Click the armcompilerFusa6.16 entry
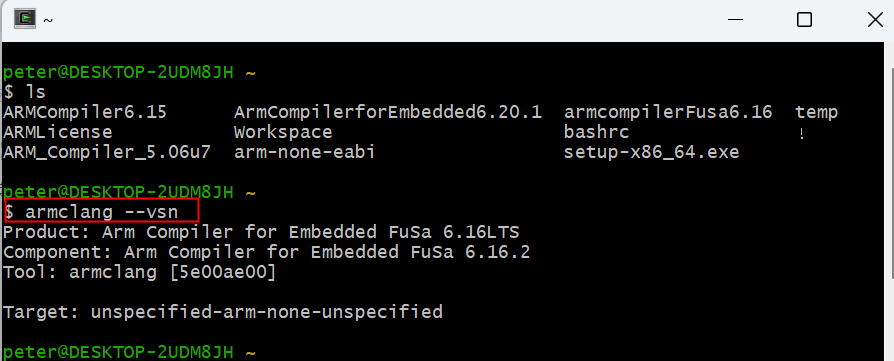894x361 pixels. click(x=668, y=112)
